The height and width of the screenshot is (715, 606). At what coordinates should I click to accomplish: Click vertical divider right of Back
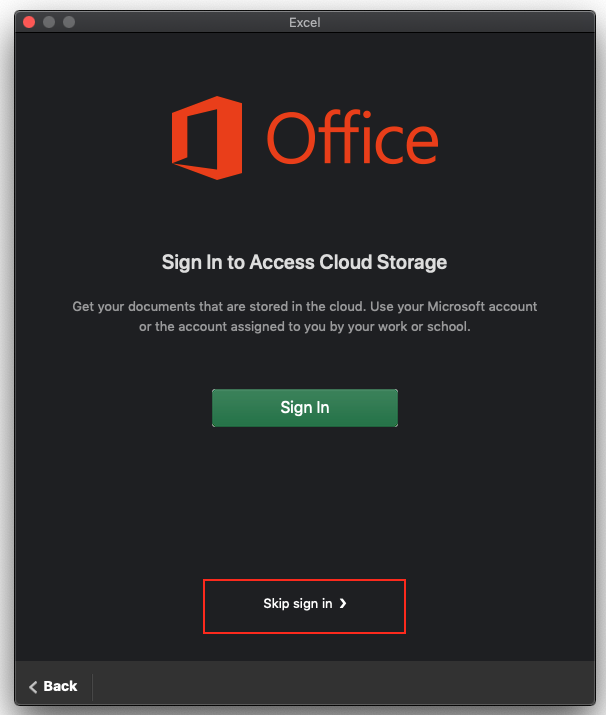point(93,687)
